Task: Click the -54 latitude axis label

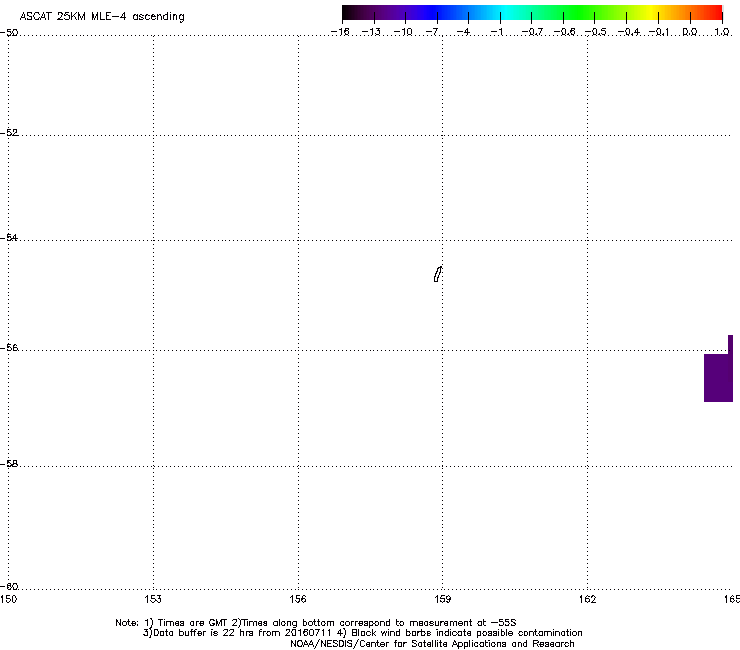Action: coord(9,237)
